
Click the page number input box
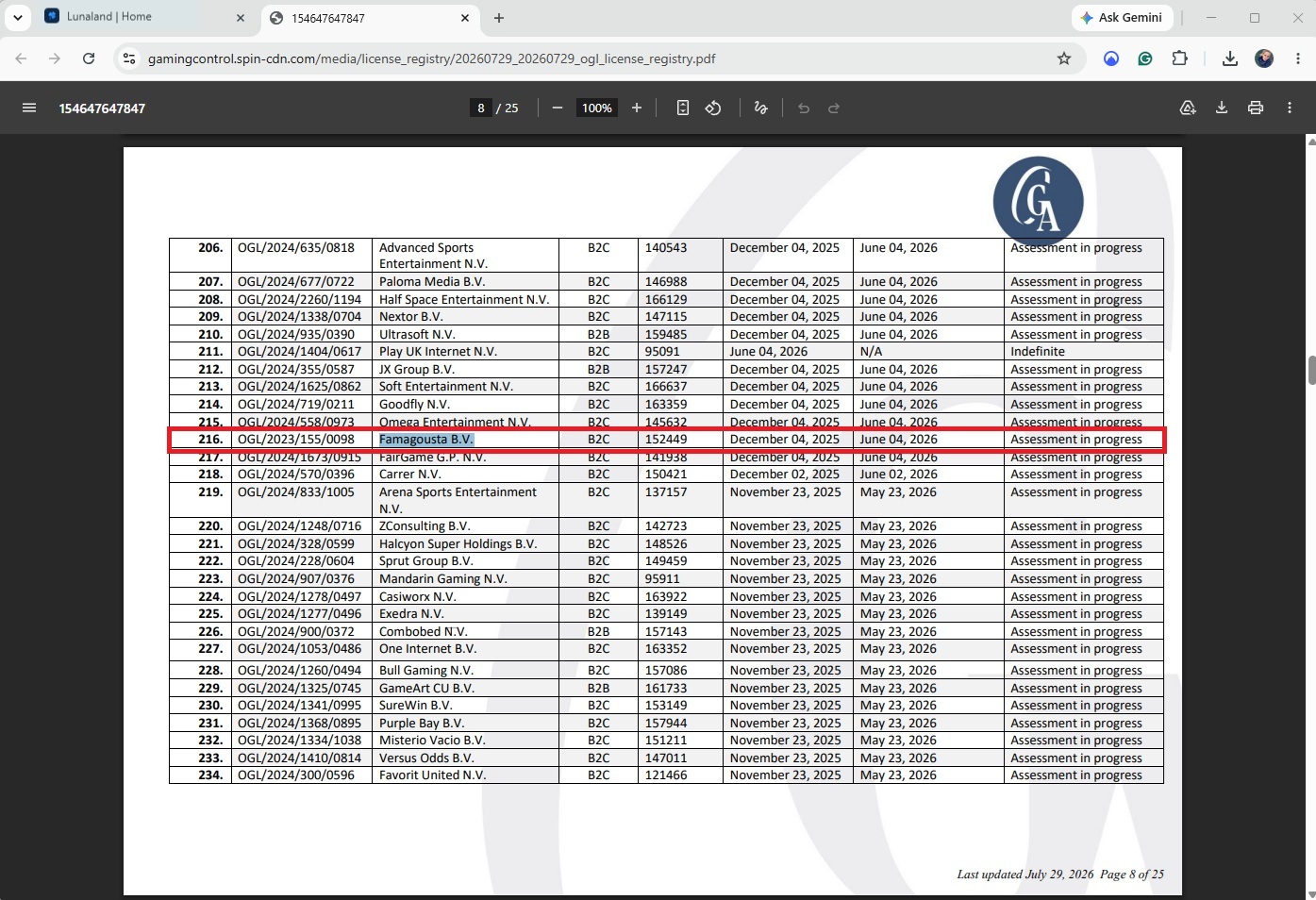click(481, 108)
